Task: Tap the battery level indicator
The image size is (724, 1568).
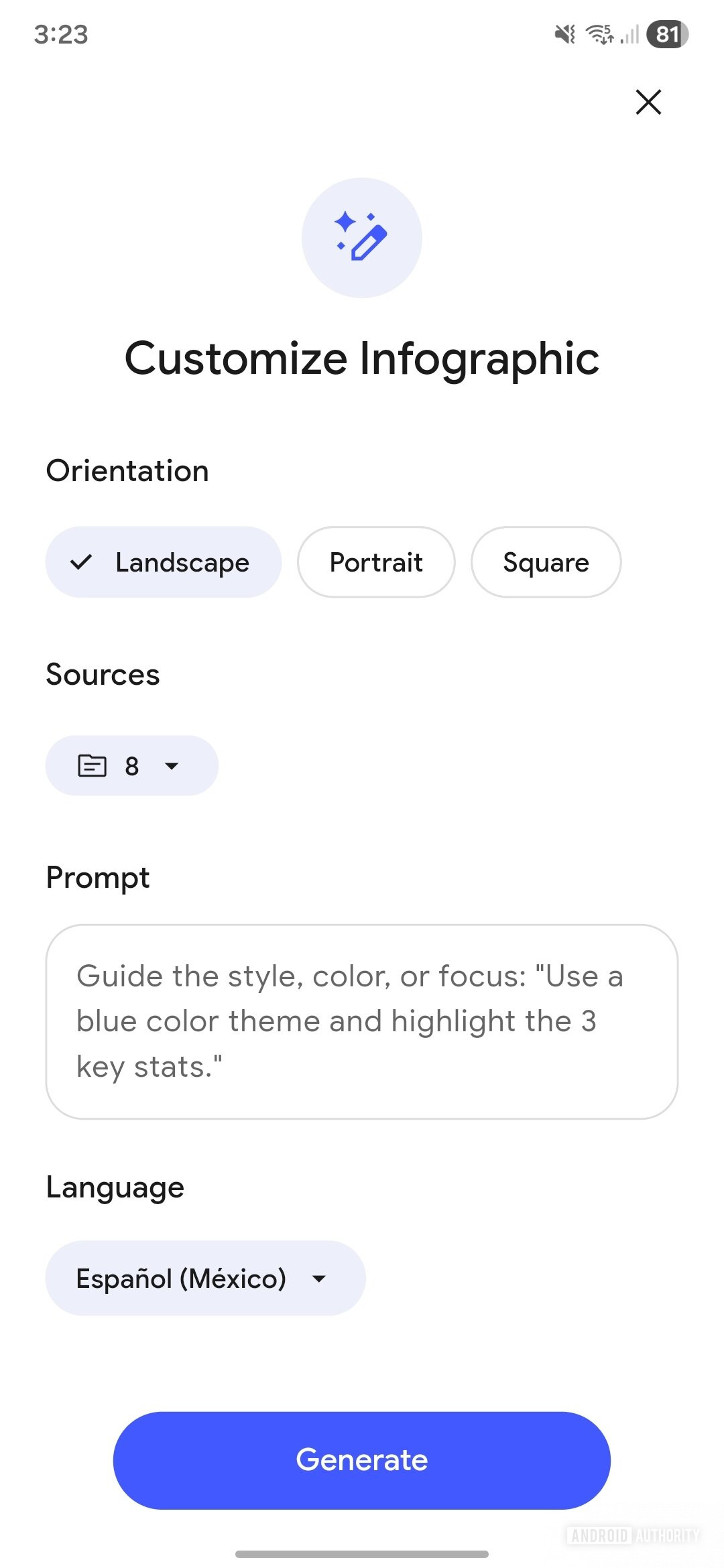Action: (667, 34)
